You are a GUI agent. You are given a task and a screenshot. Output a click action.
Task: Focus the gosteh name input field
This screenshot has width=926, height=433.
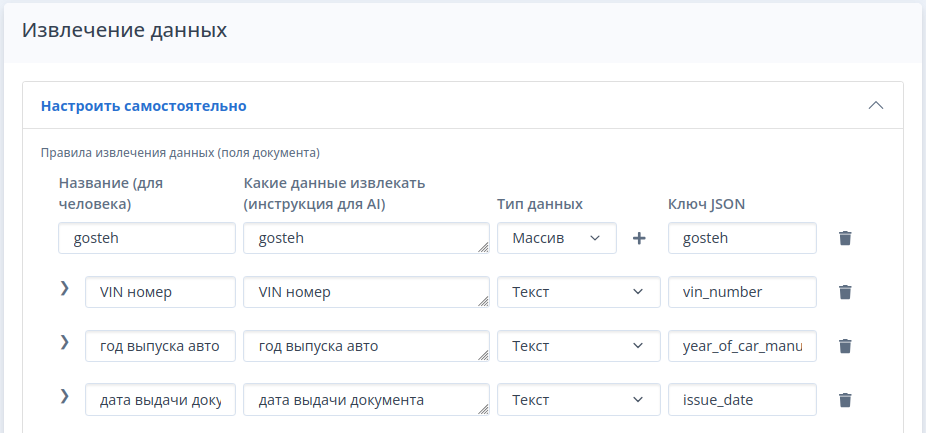click(146, 238)
